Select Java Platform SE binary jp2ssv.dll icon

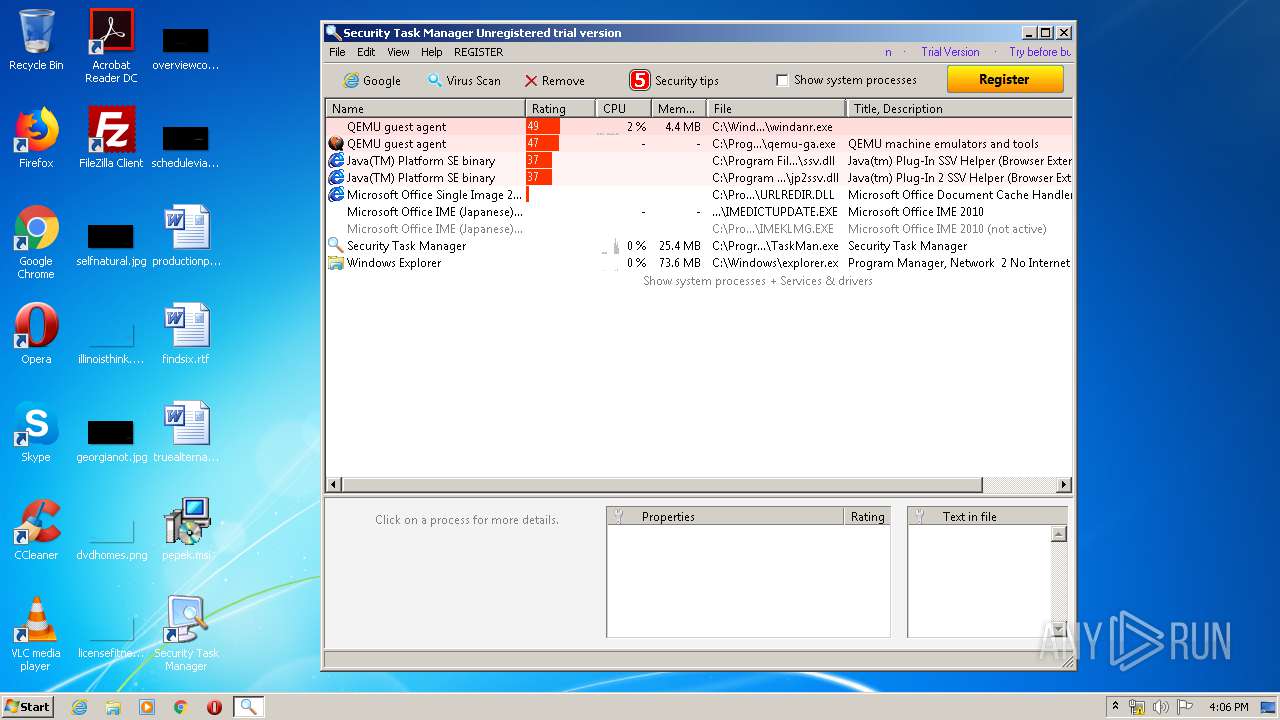pos(336,178)
